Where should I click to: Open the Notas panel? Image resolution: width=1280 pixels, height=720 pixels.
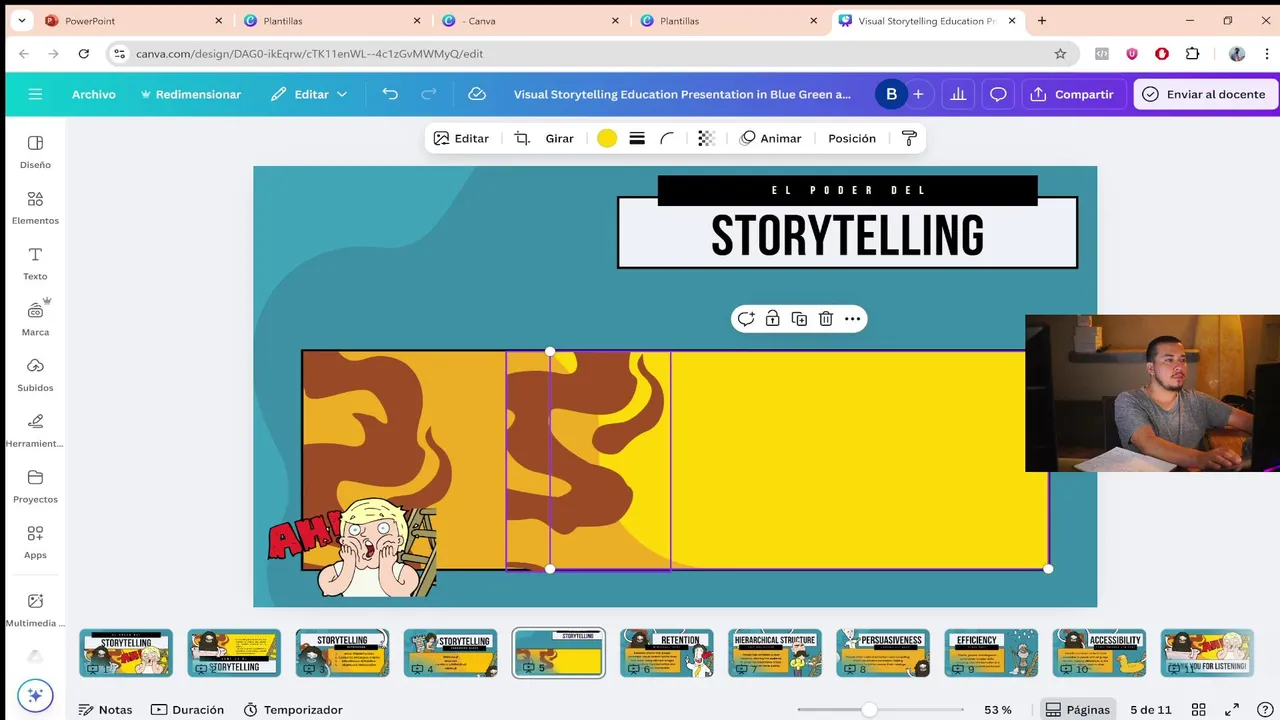[x=105, y=709]
